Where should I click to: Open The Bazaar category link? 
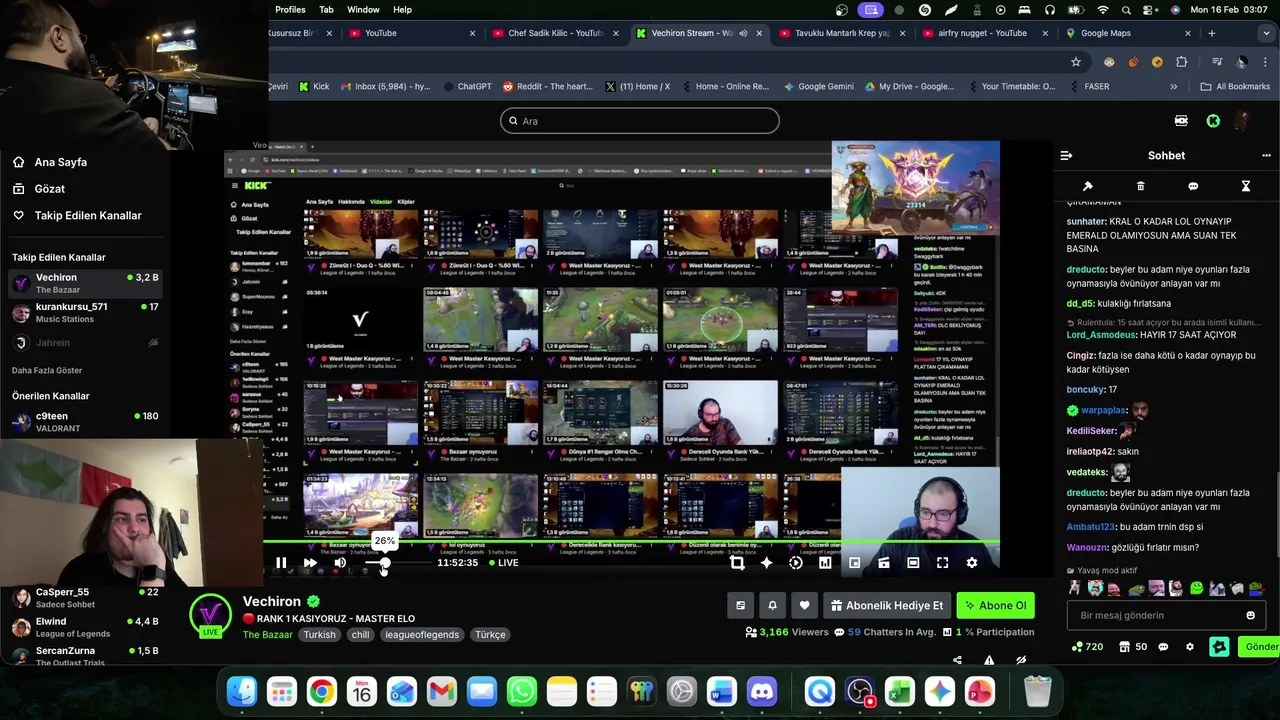(x=268, y=635)
